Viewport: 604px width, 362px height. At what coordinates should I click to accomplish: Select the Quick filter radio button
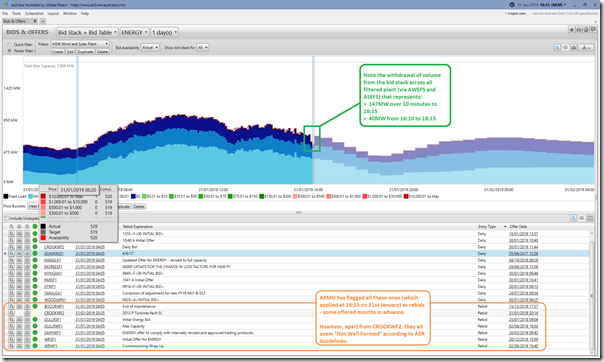coord(10,44)
